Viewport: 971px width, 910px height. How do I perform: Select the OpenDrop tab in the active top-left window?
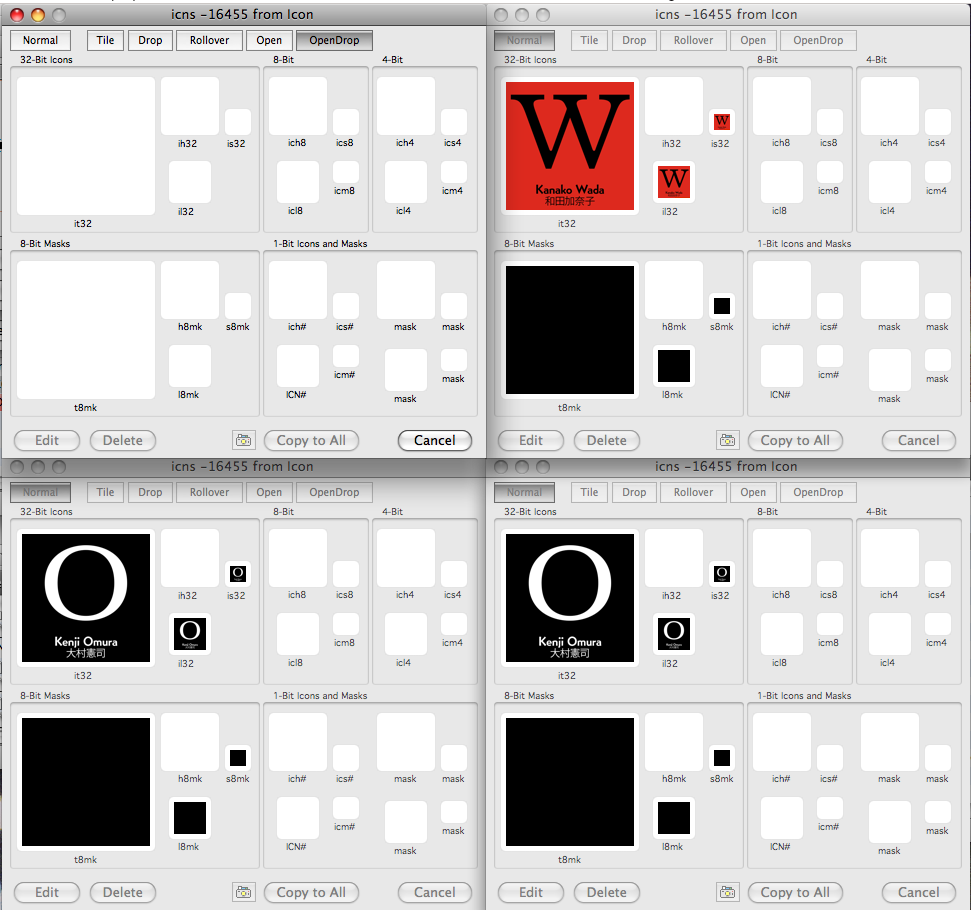(334, 40)
